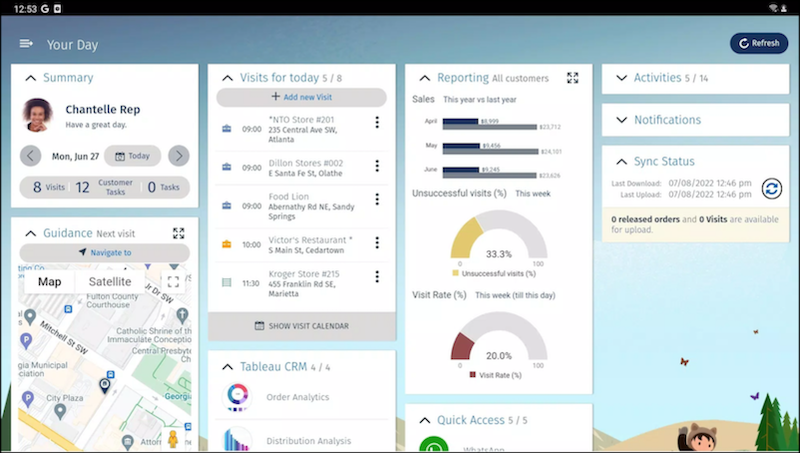
Task: Collapse the Summary card
Action: tap(30, 78)
